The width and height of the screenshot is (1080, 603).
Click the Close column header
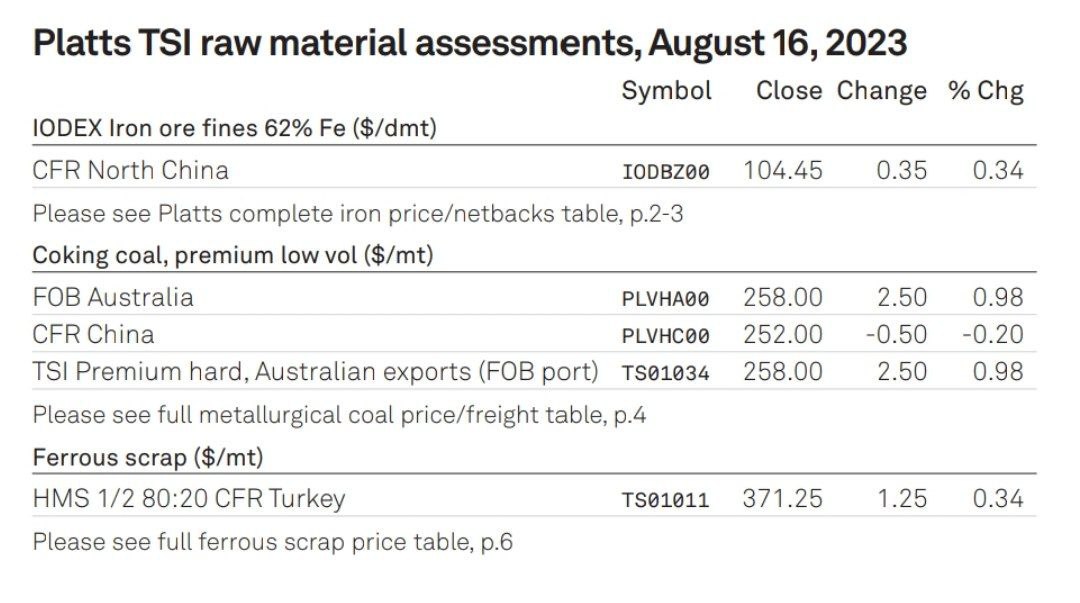point(788,91)
